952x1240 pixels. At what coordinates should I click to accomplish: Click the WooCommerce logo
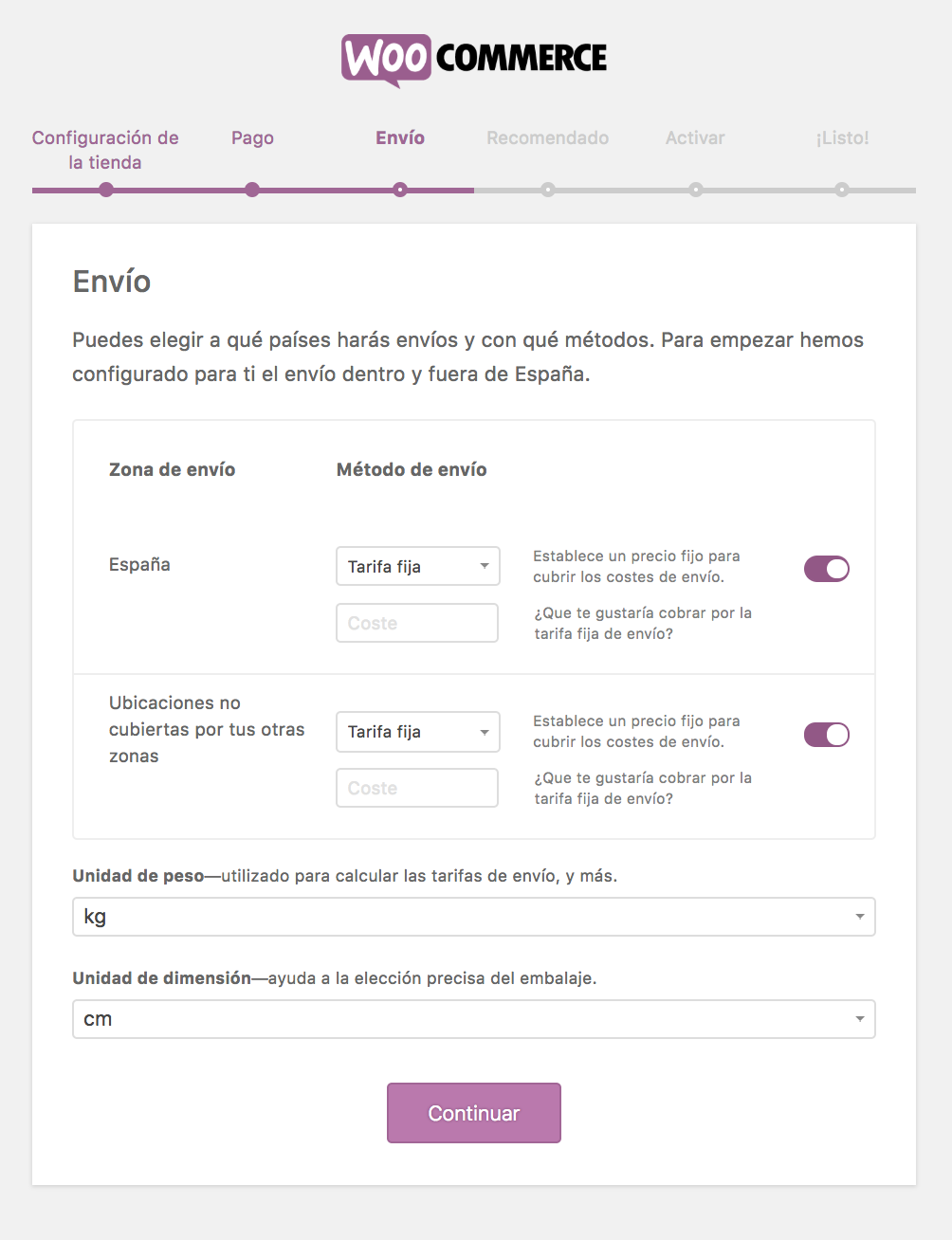point(474,59)
